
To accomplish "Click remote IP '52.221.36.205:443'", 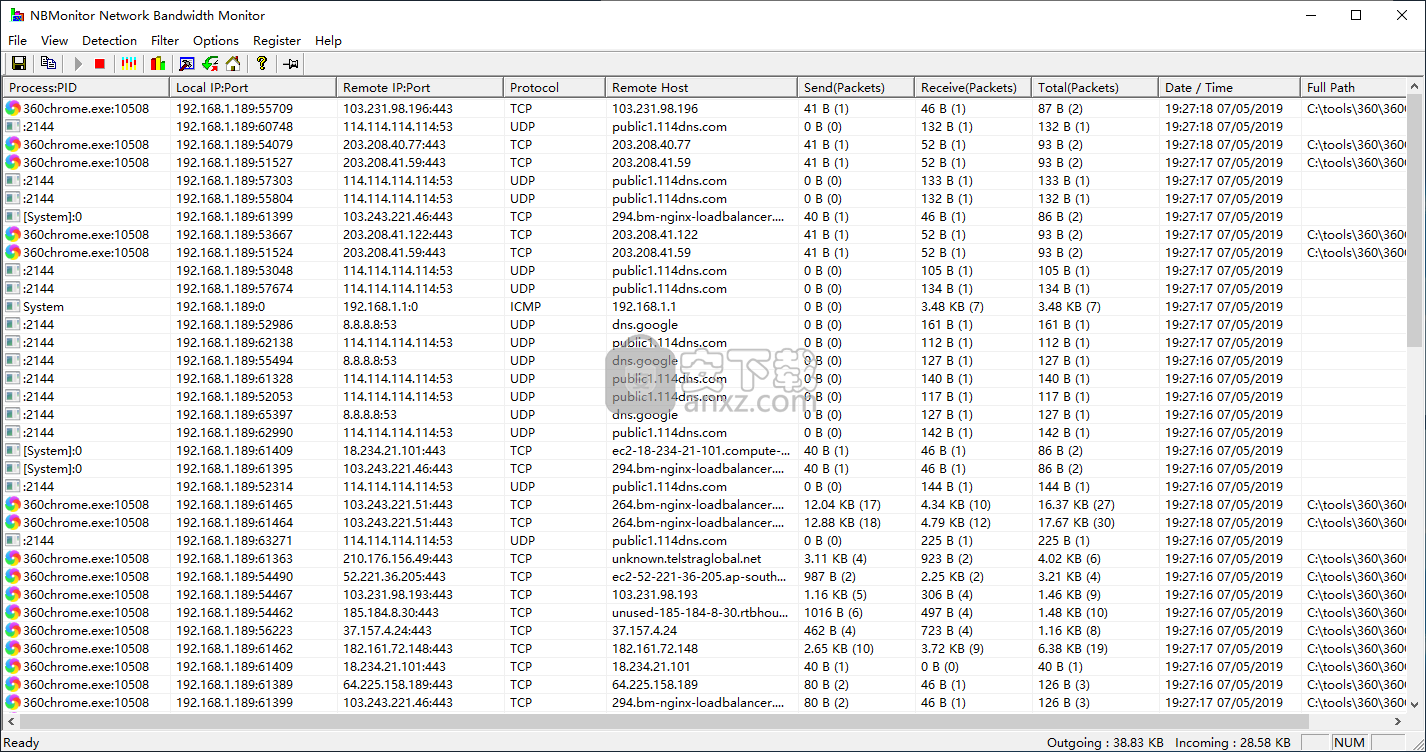I will [x=394, y=577].
